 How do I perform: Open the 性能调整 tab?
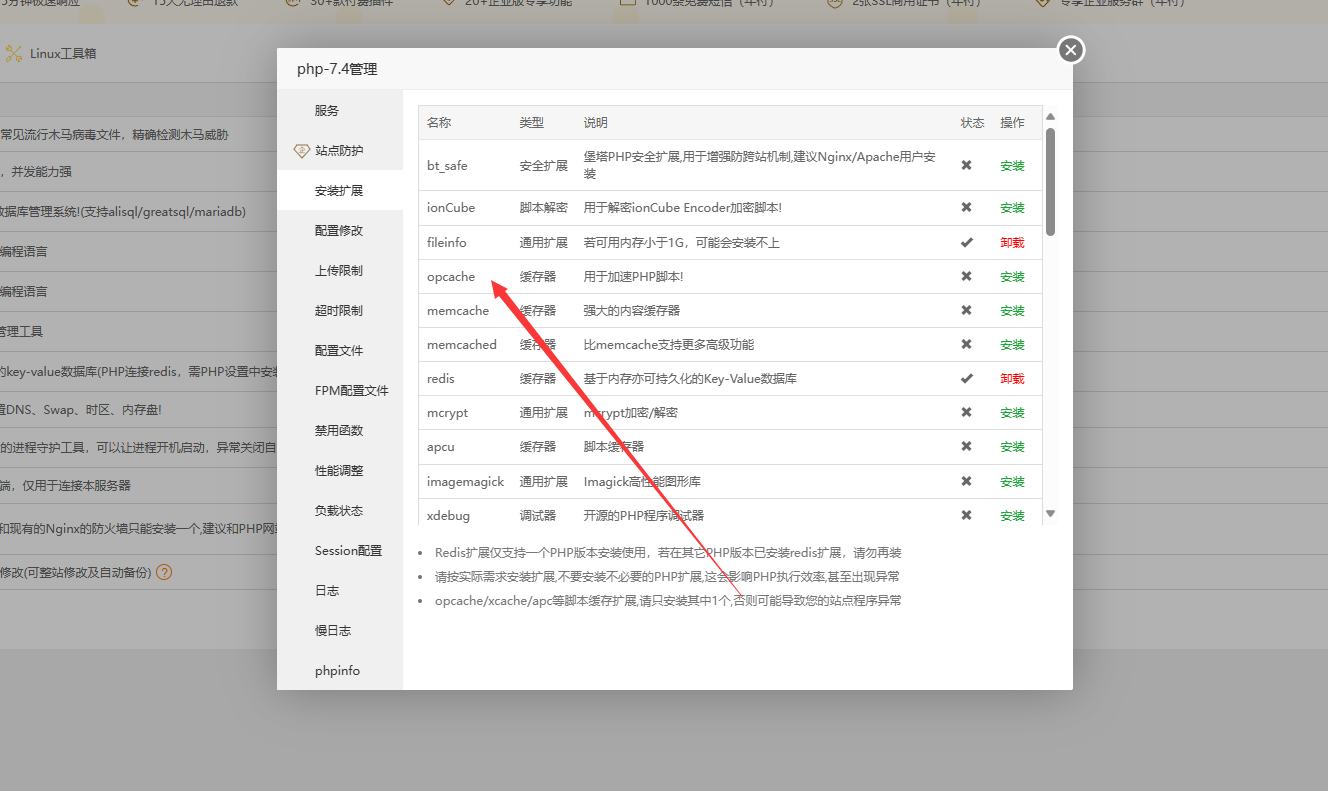click(x=340, y=470)
